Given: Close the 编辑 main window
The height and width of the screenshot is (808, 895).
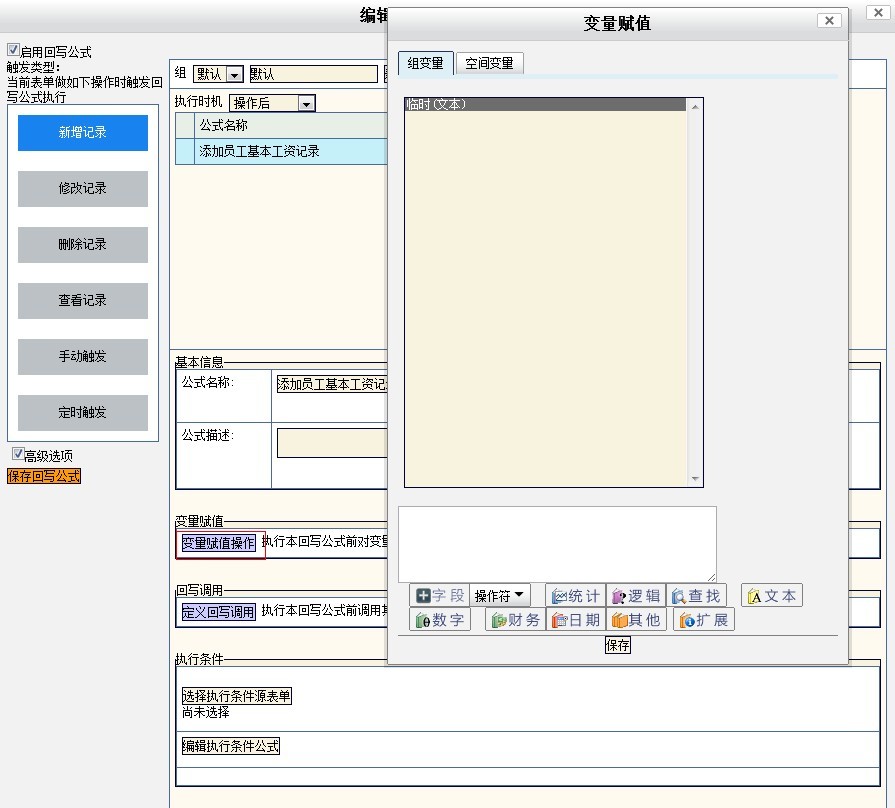Looking at the screenshot, I should (x=878, y=13).
